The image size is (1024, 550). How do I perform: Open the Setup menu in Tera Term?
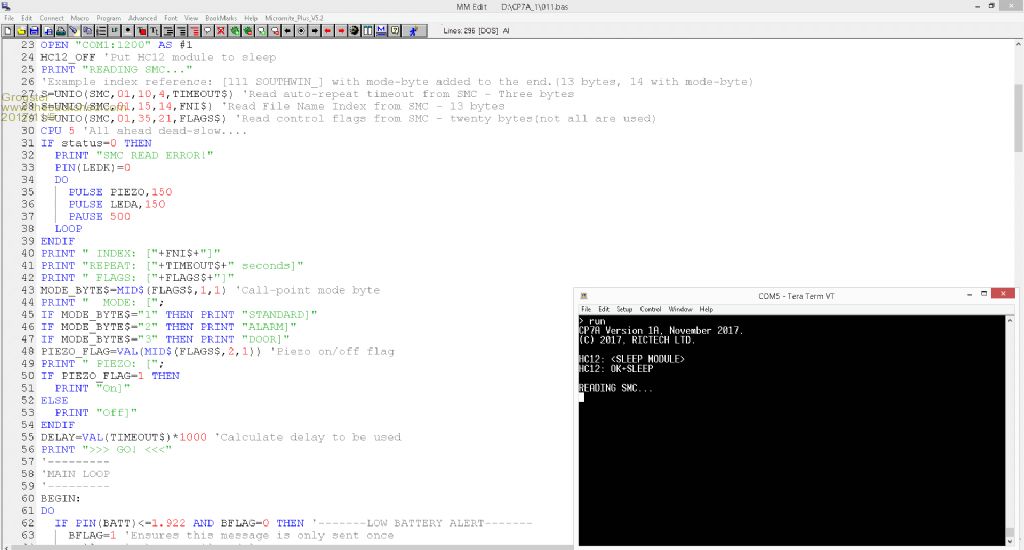tap(624, 309)
